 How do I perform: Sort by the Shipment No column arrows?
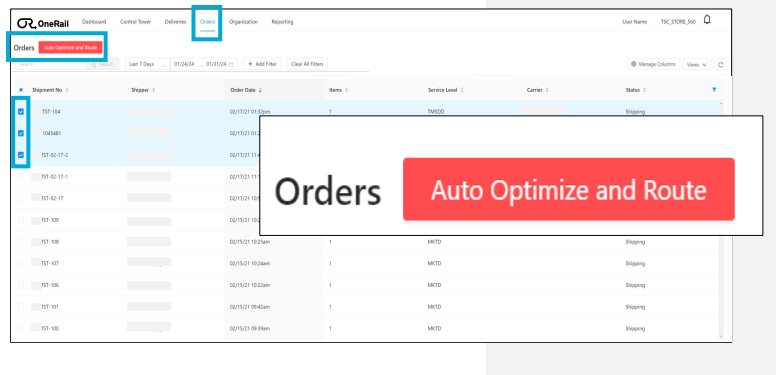coord(67,90)
